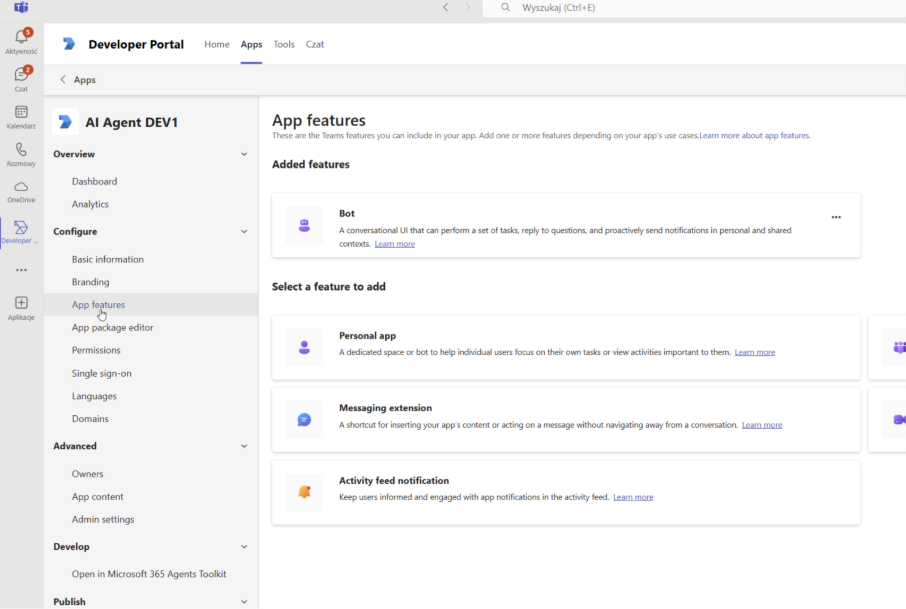Switch to the Home tab
The width and height of the screenshot is (906, 609).
coord(217,44)
